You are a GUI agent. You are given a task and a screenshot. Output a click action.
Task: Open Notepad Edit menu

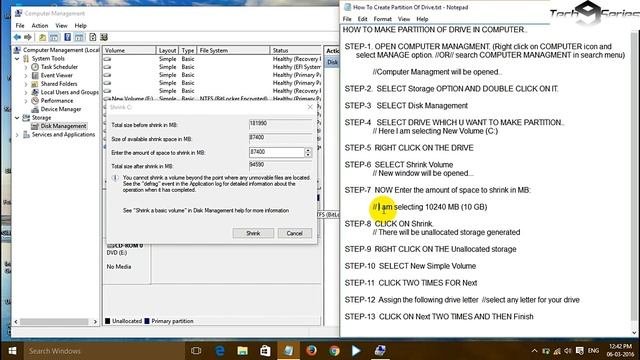tap(362, 19)
